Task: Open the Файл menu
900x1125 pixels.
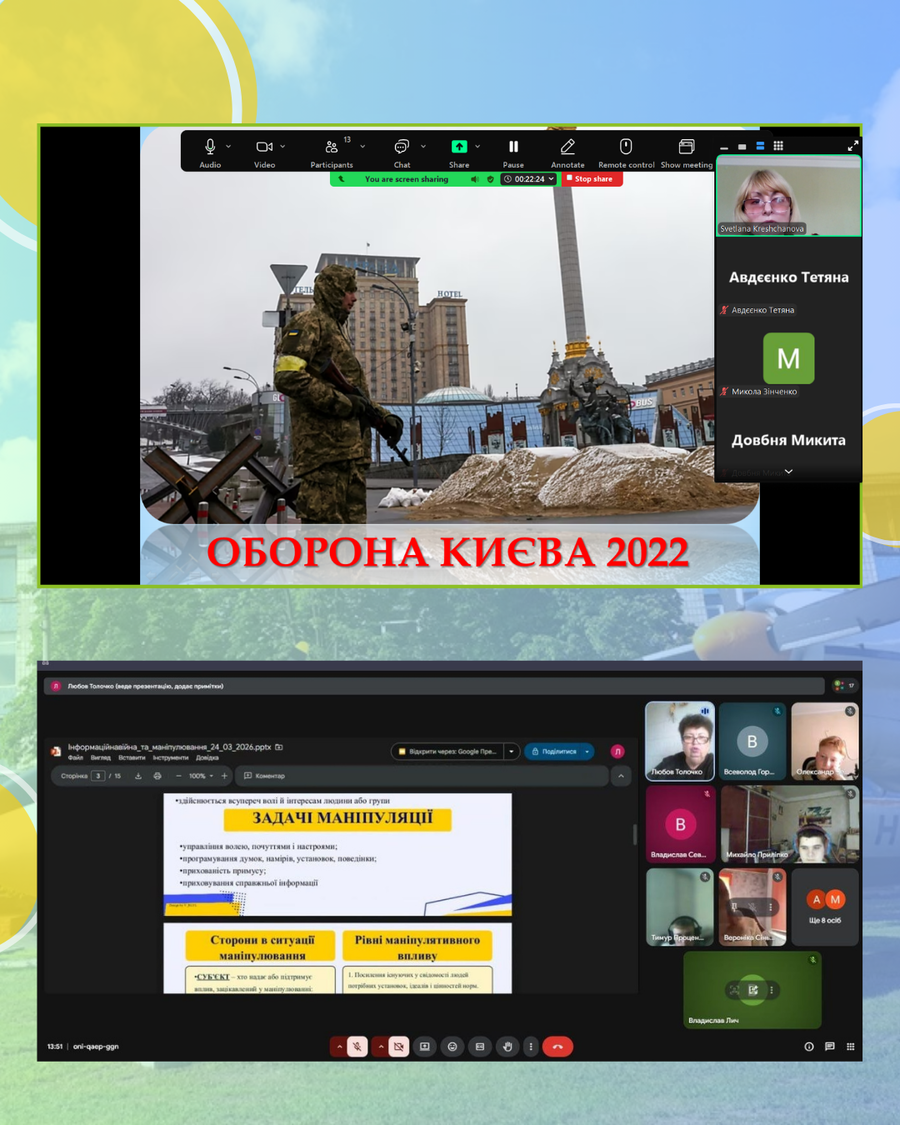Action: (x=75, y=758)
